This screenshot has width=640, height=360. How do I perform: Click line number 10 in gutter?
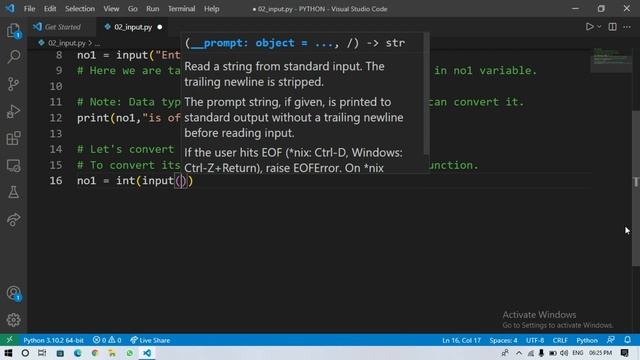(x=56, y=86)
